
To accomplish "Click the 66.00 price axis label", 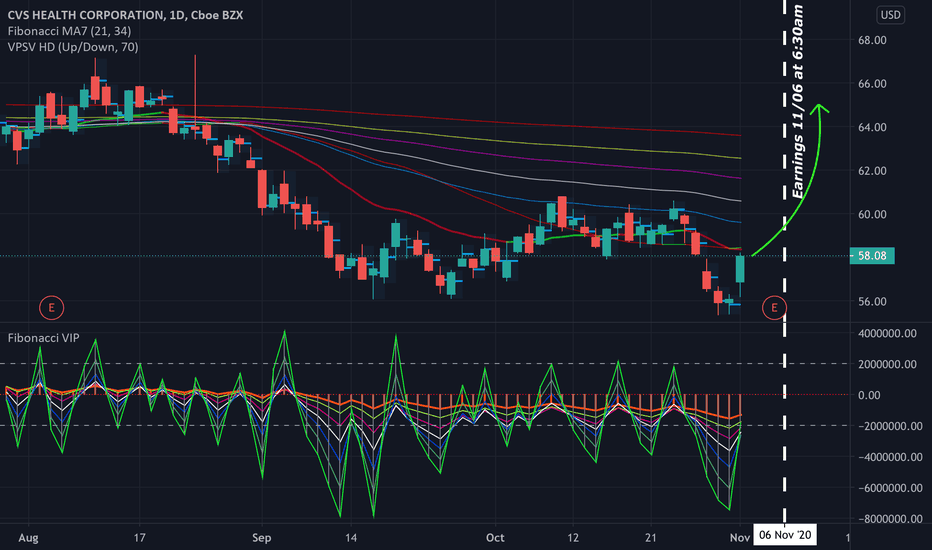I will pos(872,84).
